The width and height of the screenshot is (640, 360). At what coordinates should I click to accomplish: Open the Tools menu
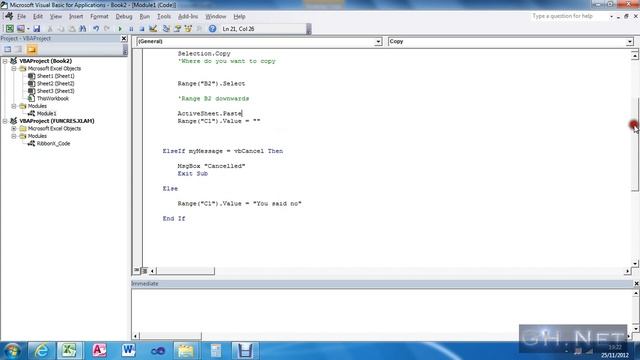[164, 16]
